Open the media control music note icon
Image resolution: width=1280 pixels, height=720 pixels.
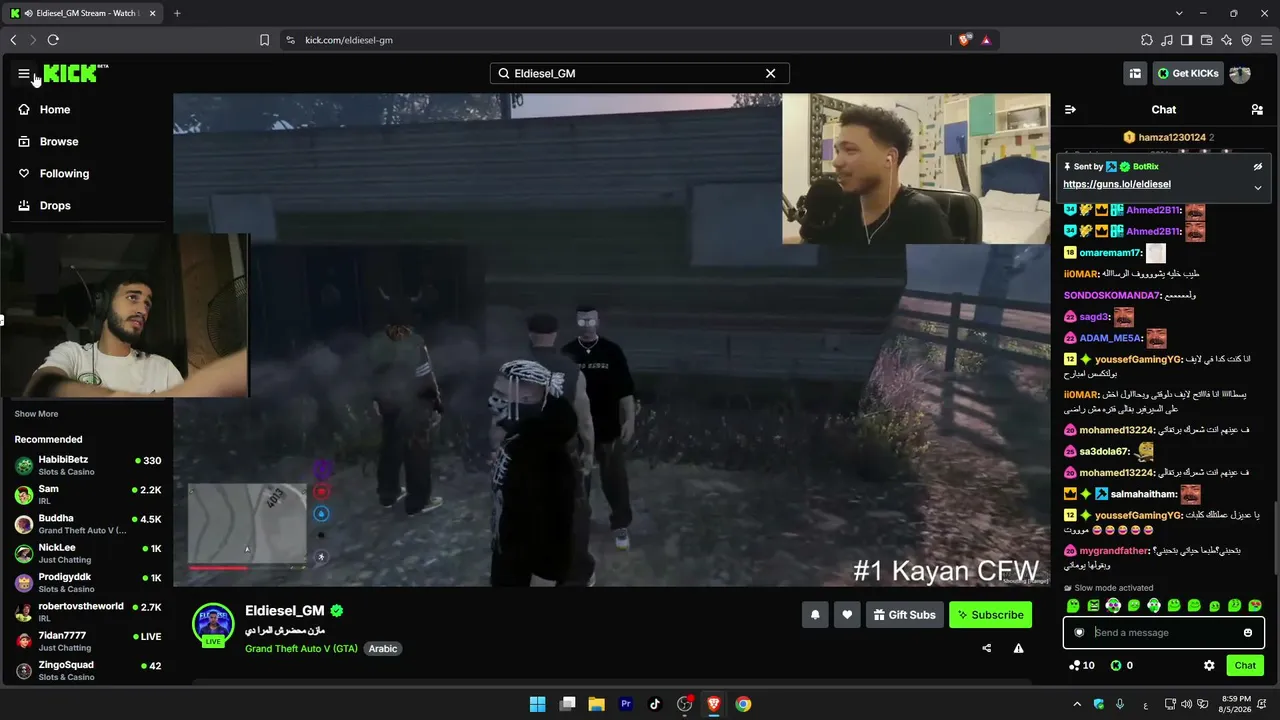point(1166,40)
